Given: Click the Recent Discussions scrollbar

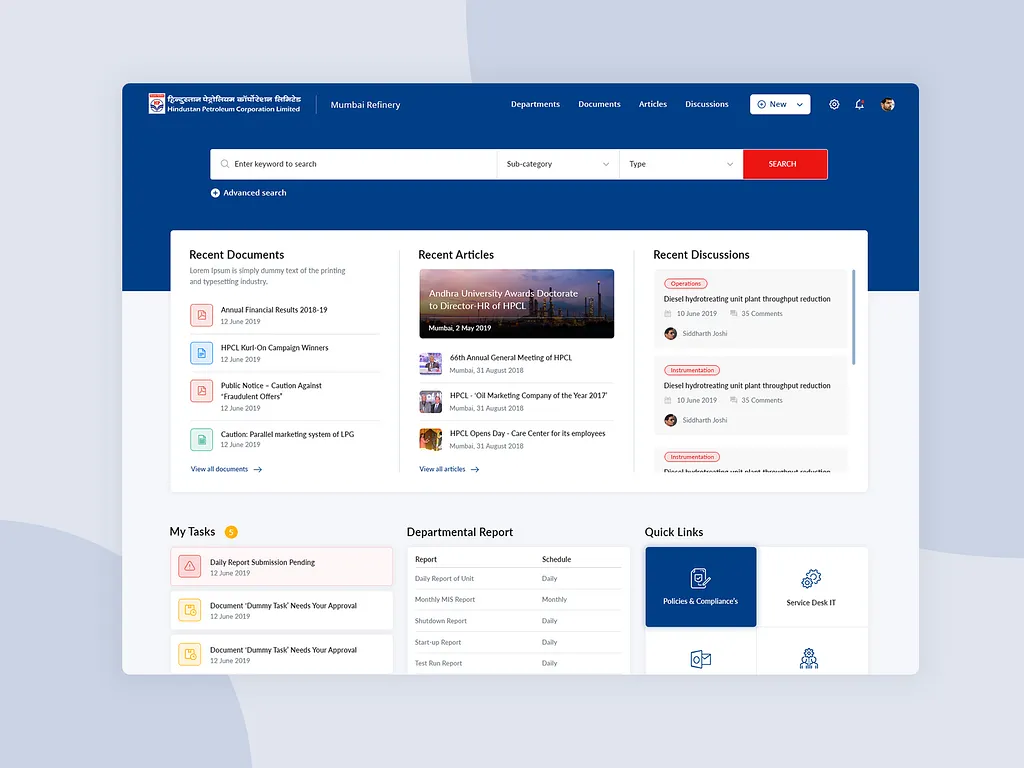Looking at the screenshot, I should point(853,317).
